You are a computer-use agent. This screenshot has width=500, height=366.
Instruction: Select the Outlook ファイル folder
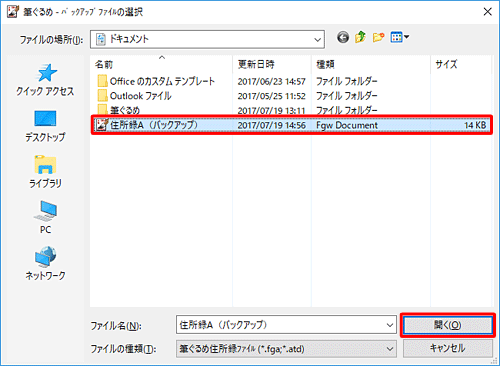click(135, 96)
